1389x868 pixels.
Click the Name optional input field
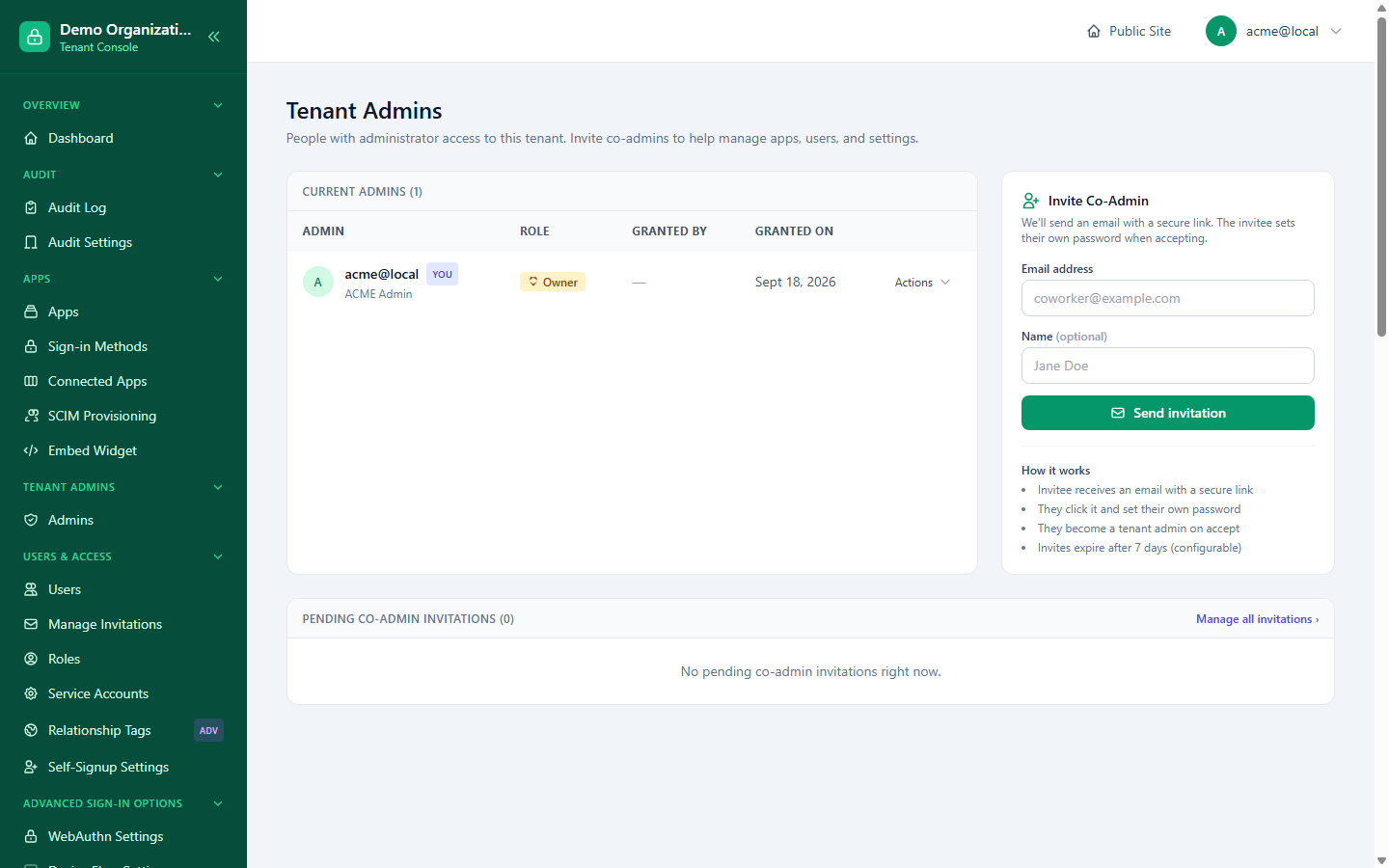[x=1167, y=366]
